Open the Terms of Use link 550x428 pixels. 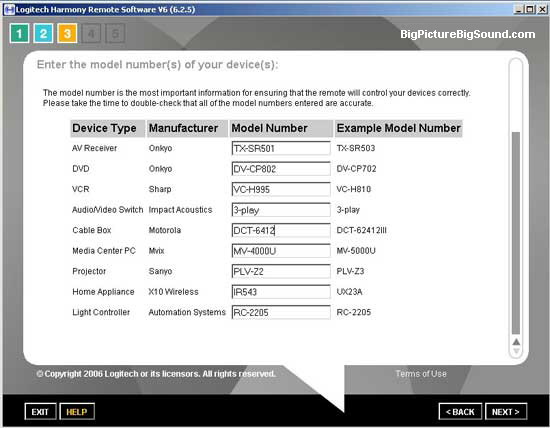click(421, 374)
